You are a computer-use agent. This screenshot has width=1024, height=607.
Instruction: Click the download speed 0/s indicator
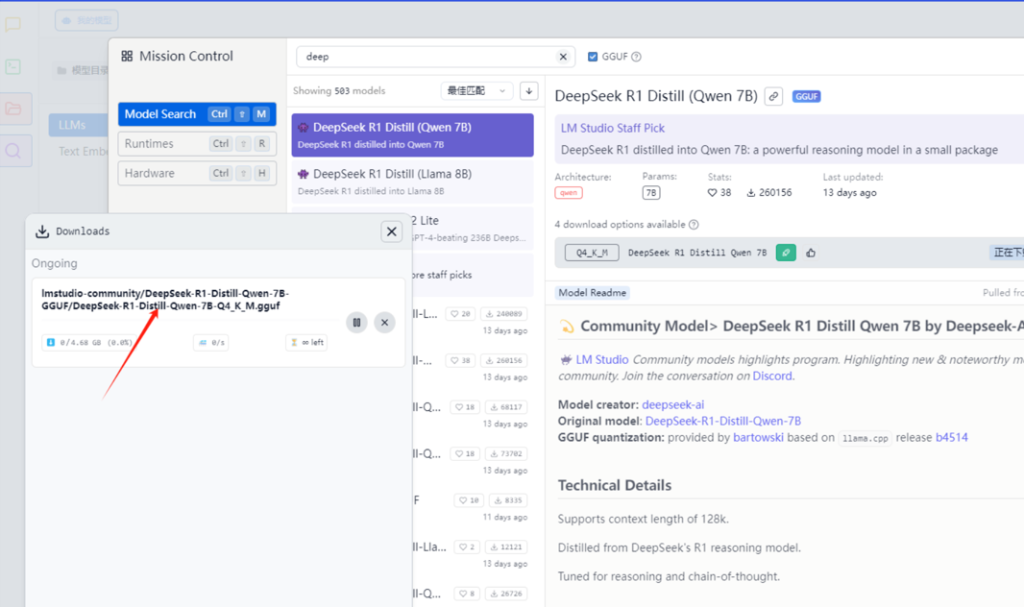point(212,342)
